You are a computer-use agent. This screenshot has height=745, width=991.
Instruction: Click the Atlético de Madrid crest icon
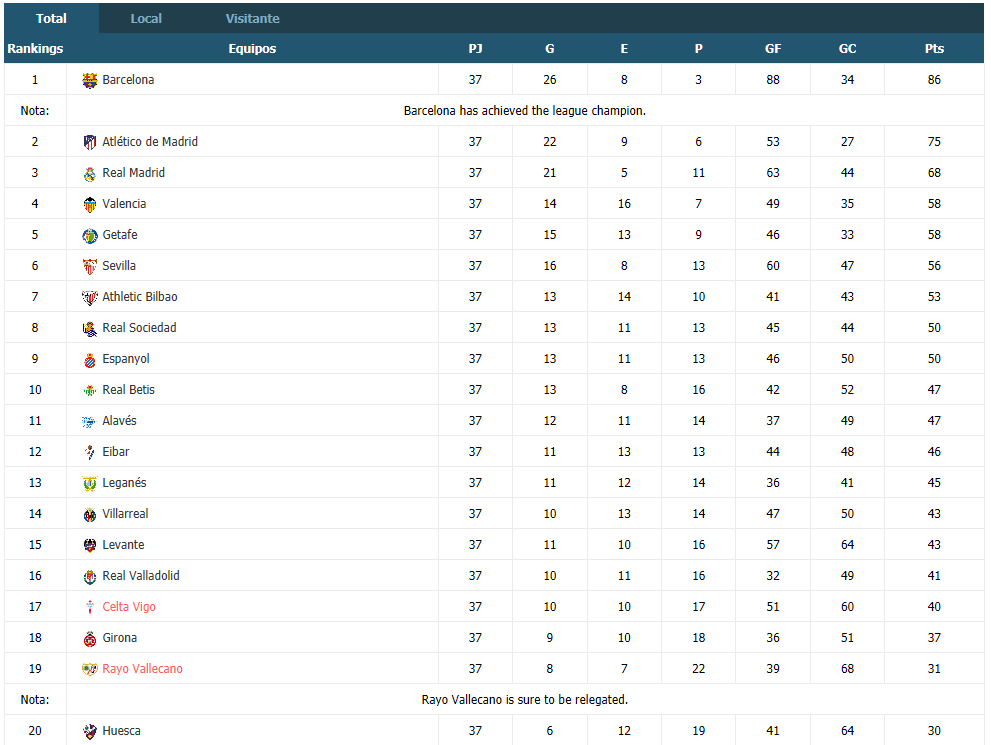(x=90, y=142)
